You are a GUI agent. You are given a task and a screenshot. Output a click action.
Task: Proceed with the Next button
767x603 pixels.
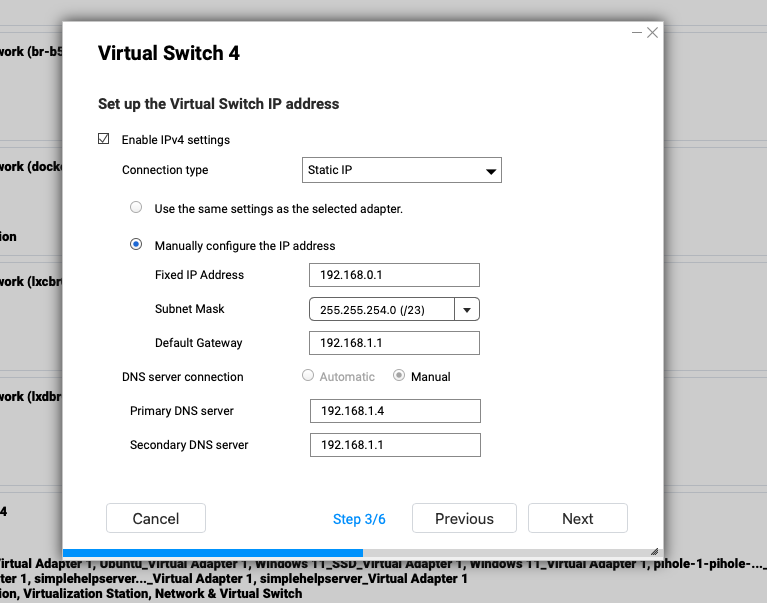(577, 518)
